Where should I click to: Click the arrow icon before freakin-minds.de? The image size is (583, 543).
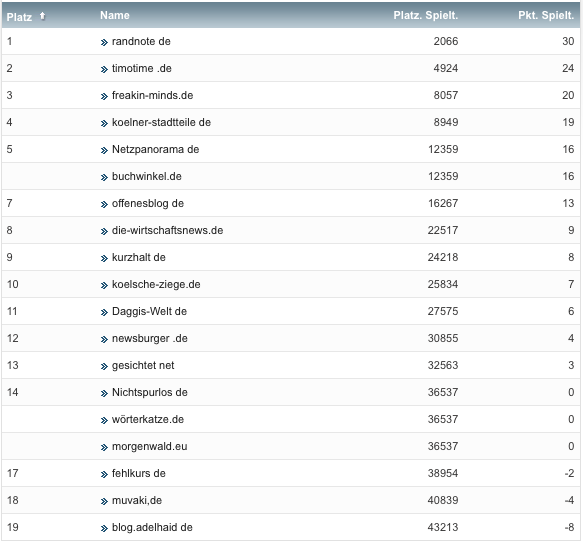pyautogui.click(x=104, y=96)
